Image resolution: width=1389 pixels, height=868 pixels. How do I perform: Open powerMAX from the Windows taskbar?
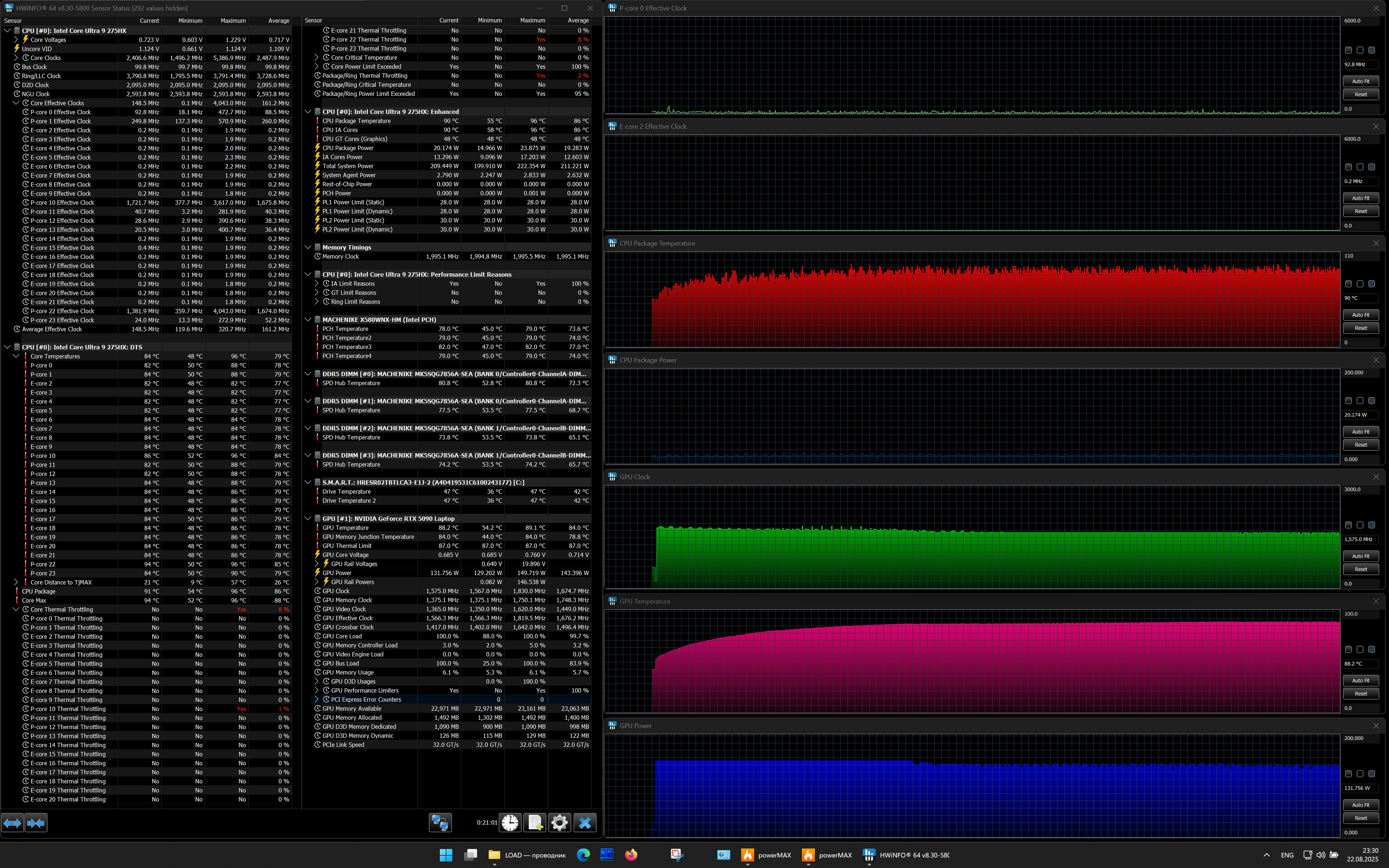pyautogui.click(x=766, y=855)
